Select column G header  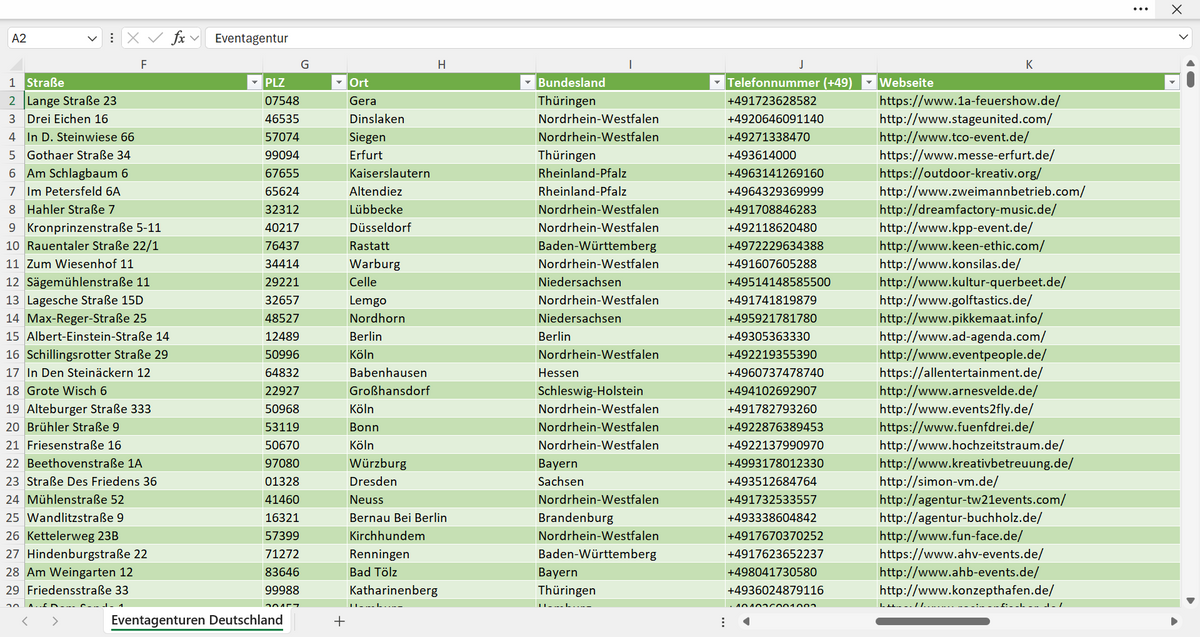(304, 64)
